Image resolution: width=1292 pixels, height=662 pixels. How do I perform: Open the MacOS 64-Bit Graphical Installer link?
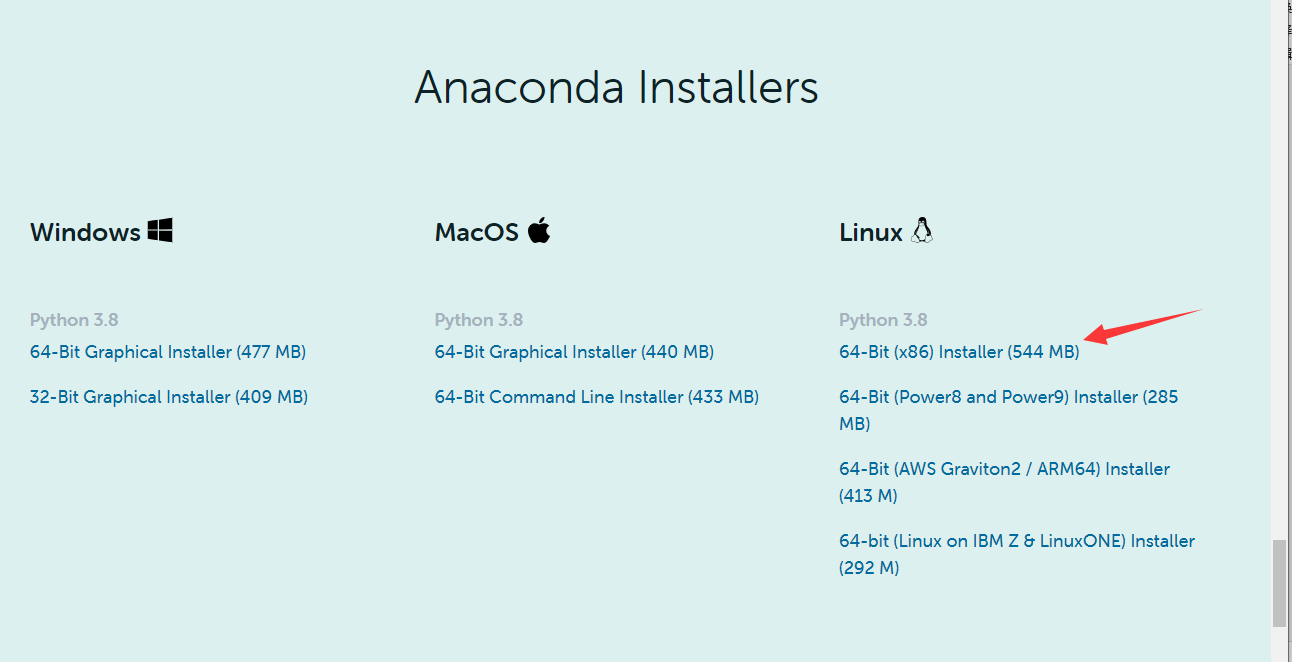pyautogui.click(x=573, y=351)
